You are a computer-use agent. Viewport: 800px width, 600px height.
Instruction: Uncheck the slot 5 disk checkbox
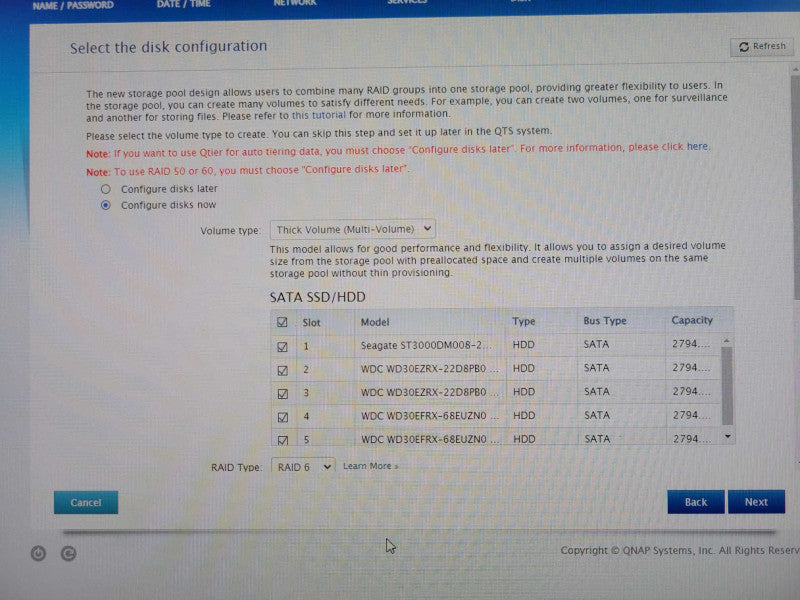click(283, 440)
